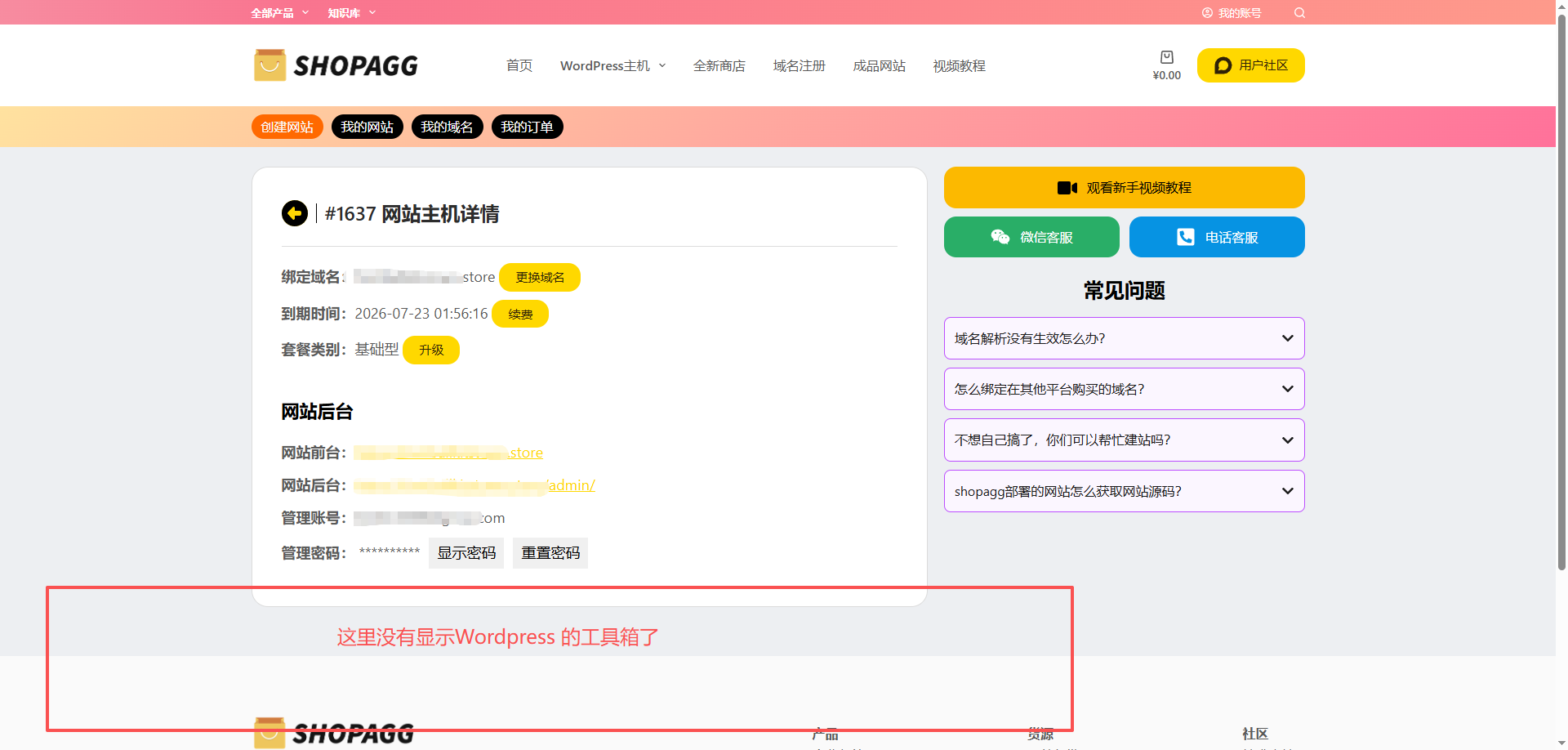Screen dimensions: 1568x750
Task: Select the 创建网站 tab
Action: tap(287, 127)
